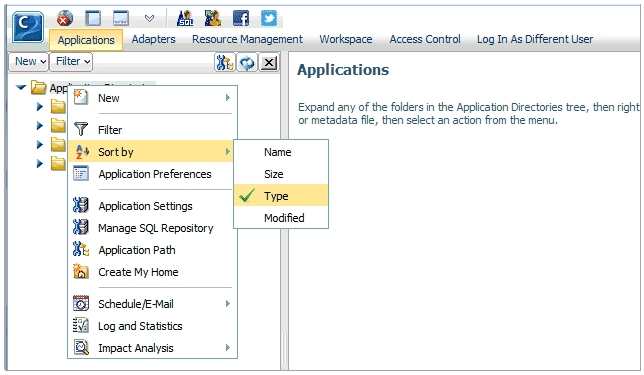This screenshot has height=375, width=644.
Task: Switch to the Adapters tab
Action: tap(153, 39)
